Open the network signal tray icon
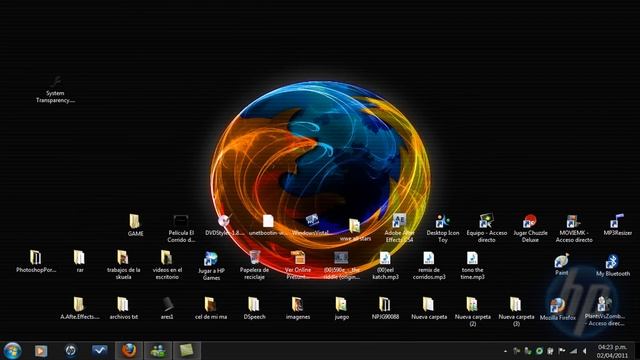This screenshot has height=360, width=640. pyautogui.click(x=573, y=351)
